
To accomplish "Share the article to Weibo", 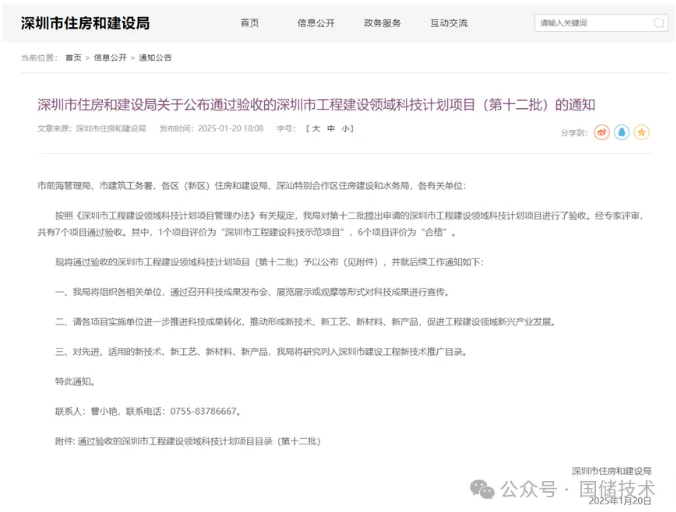I will tap(601, 132).
